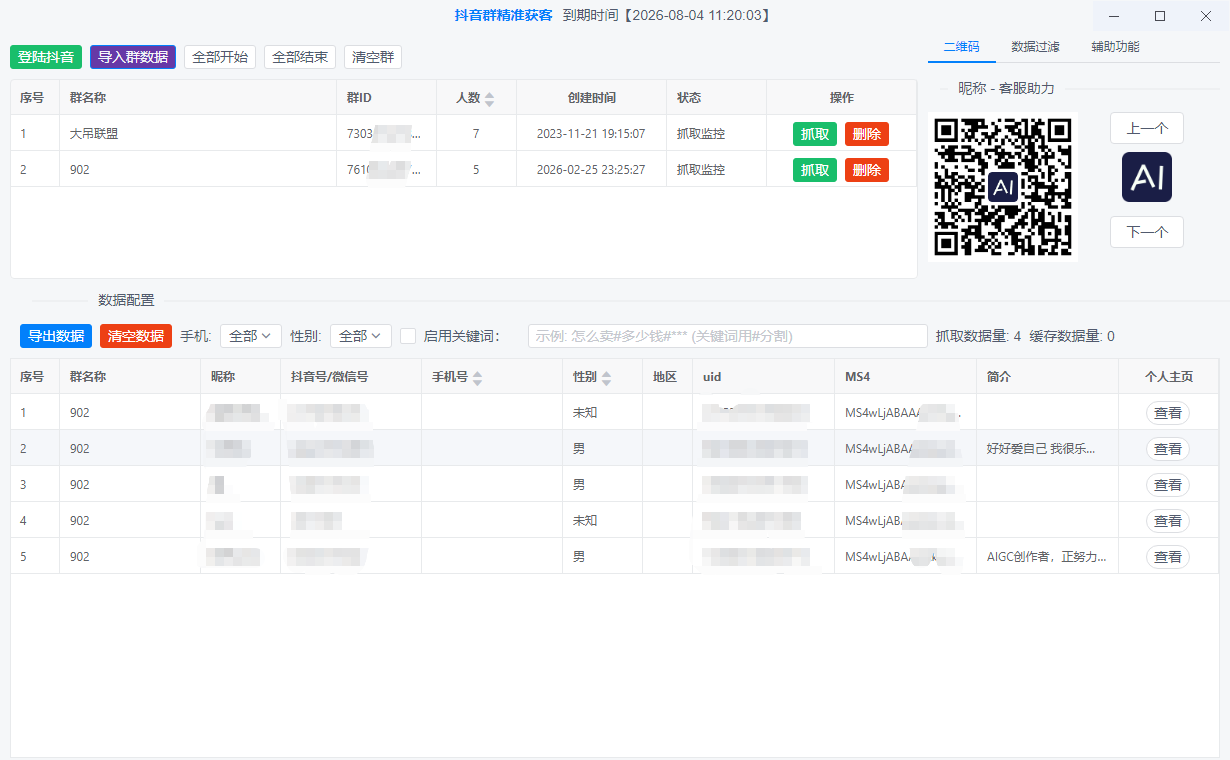
Task: Click the customer service QR code
Action: (x=1003, y=187)
